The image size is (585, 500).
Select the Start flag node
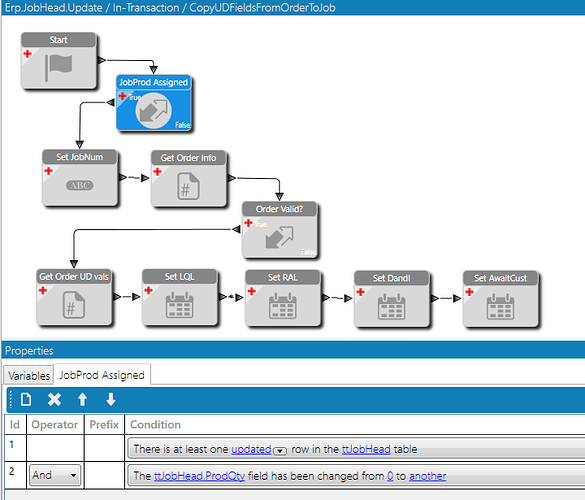59,61
